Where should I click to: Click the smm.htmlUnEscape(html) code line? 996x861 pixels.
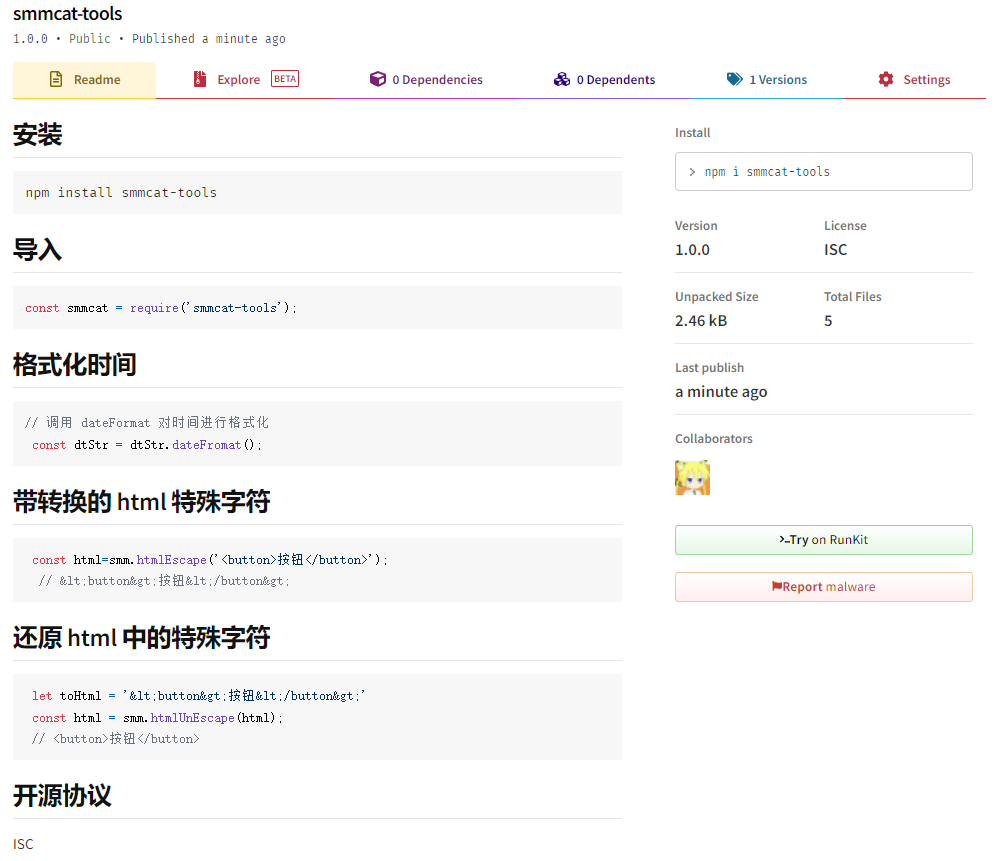coord(158,718)
